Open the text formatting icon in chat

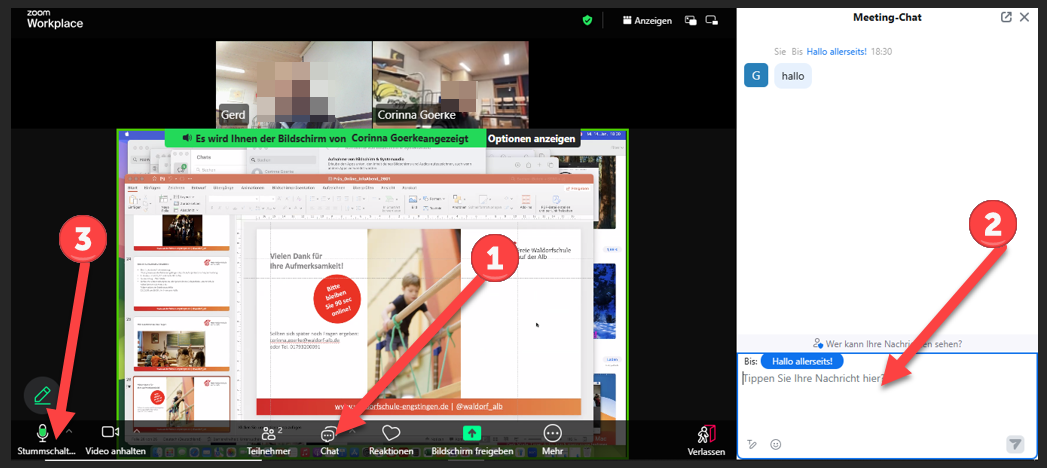coord(752,444)
